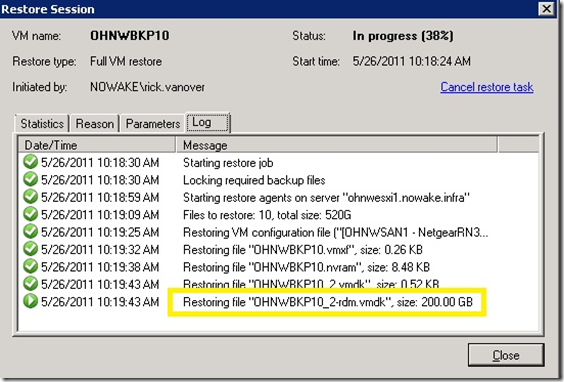The width and height of the screenshot is (564, 382).
Task: Click timestamp 10:19:25 AM in the log
Action: click(100, 232)
